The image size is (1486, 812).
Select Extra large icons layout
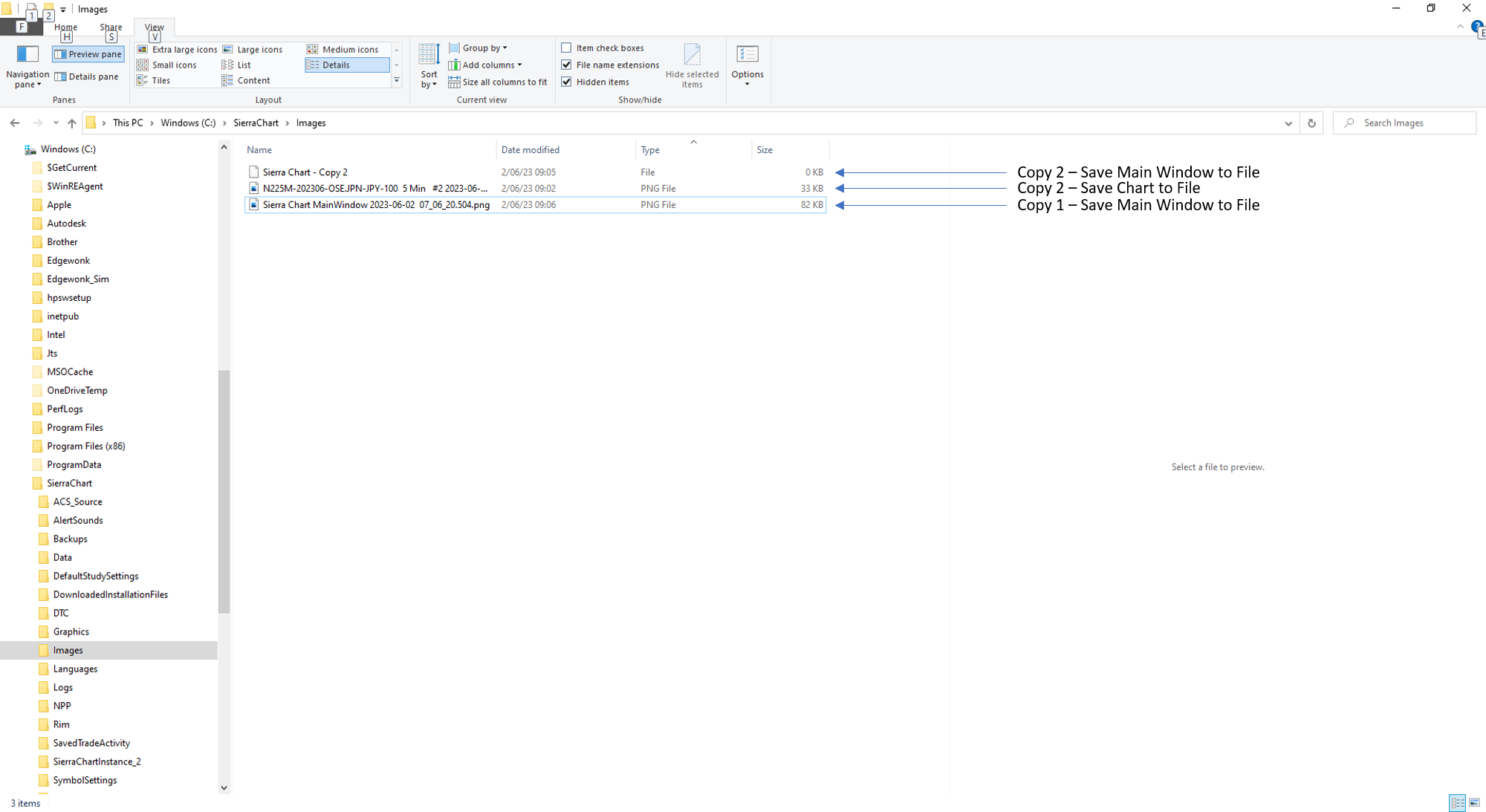pyautogui.click(x=178, y=49)
